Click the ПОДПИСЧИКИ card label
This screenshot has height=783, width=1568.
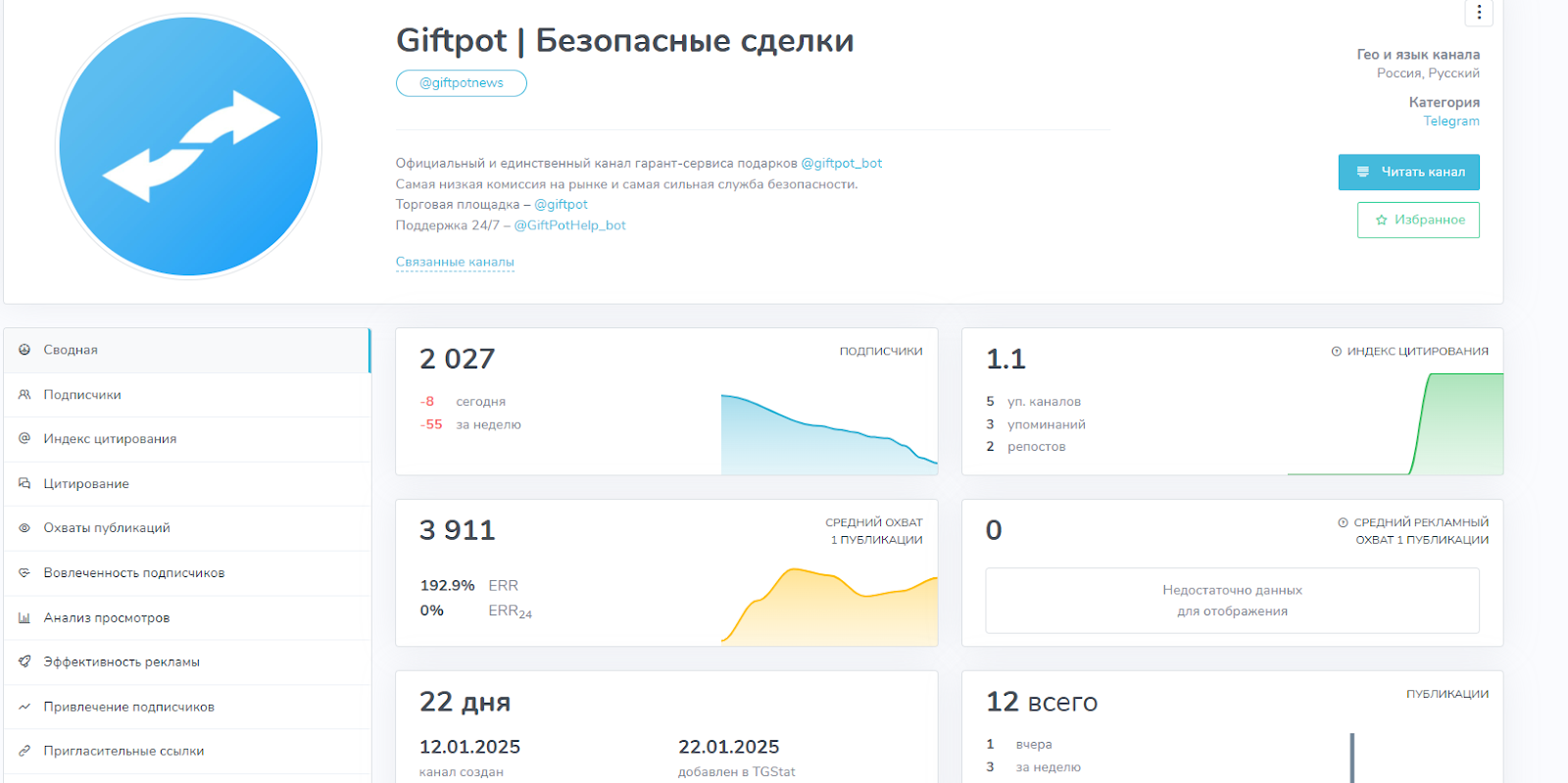(x=881, y=352)
